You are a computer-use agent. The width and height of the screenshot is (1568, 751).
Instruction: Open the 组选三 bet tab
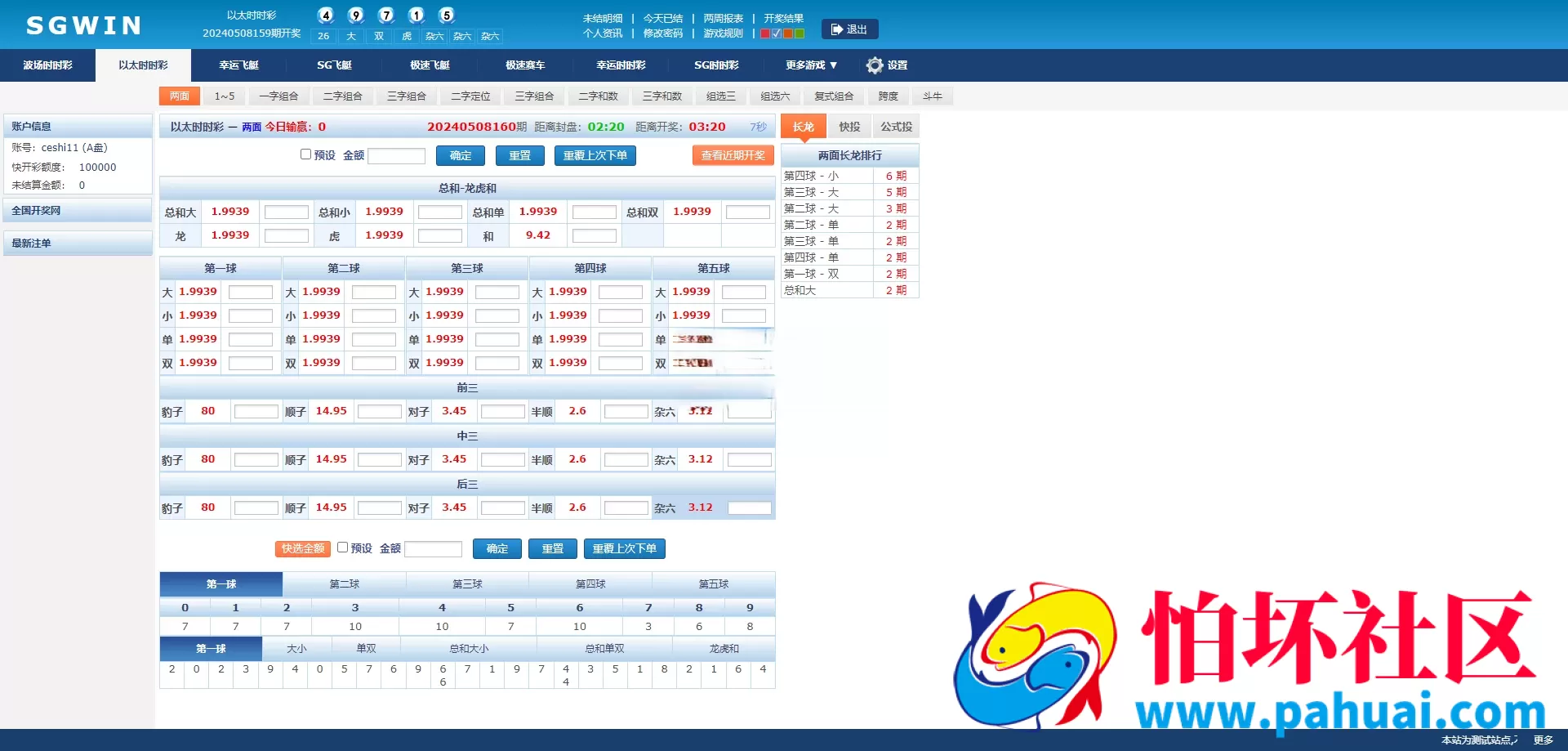point(721,96)
